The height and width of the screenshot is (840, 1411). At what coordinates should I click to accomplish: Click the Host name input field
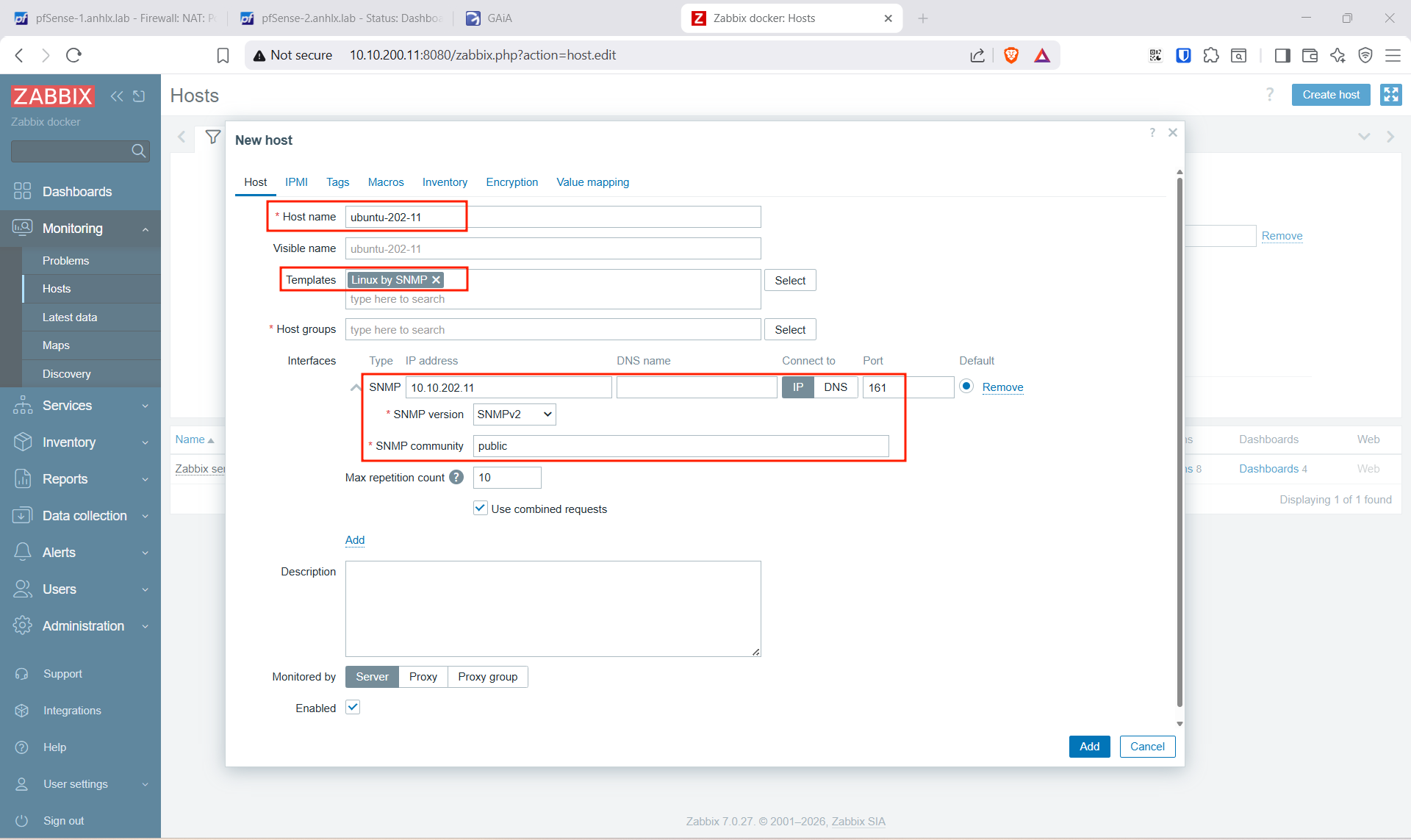553,218
